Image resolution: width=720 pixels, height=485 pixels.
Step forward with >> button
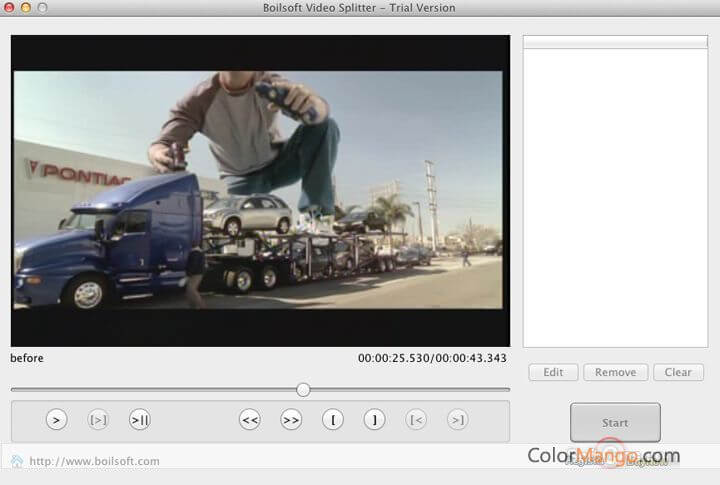(291, 420)
